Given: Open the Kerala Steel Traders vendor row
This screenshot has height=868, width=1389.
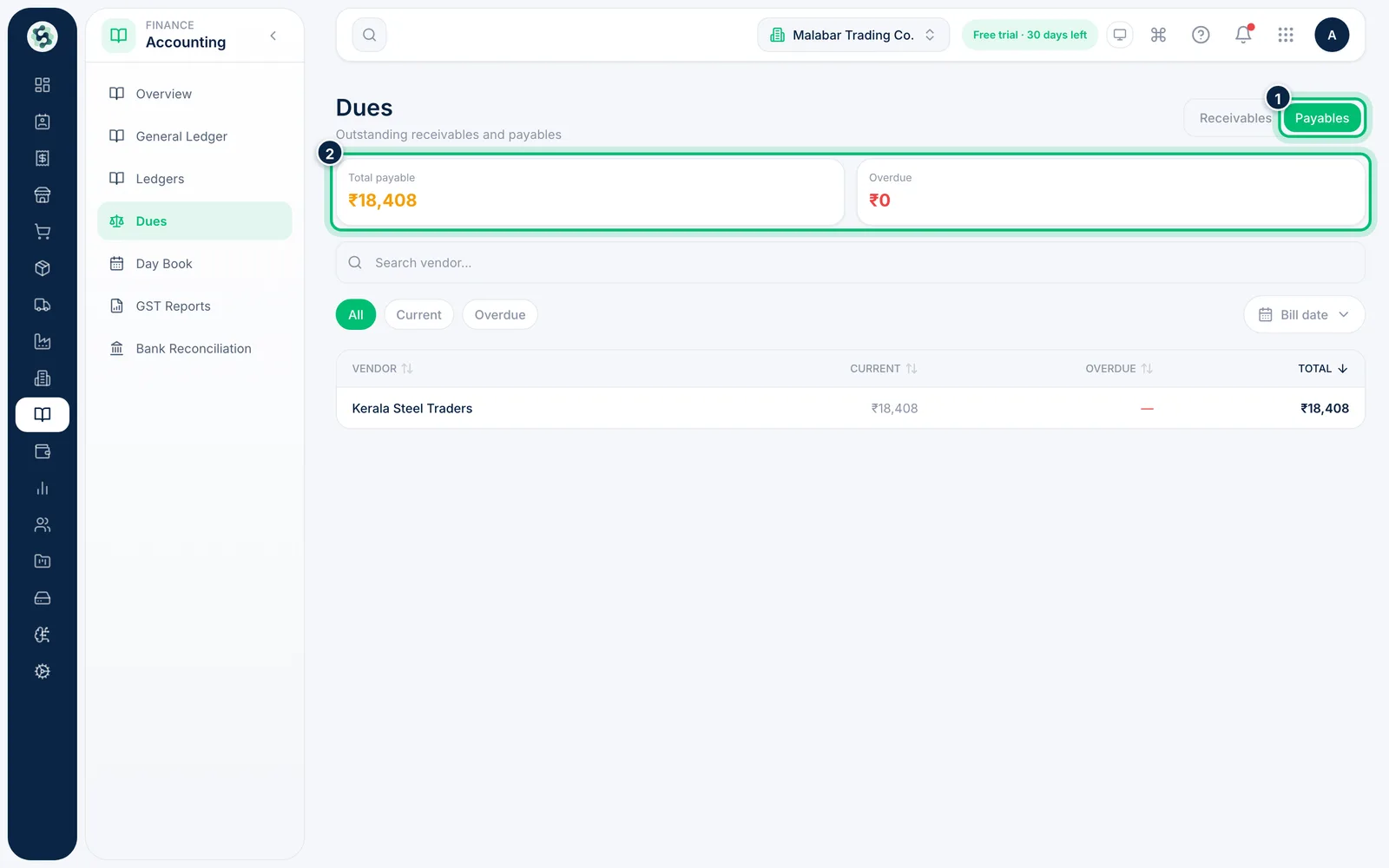Looking at the screenshot, I should [x=851, y=408].
